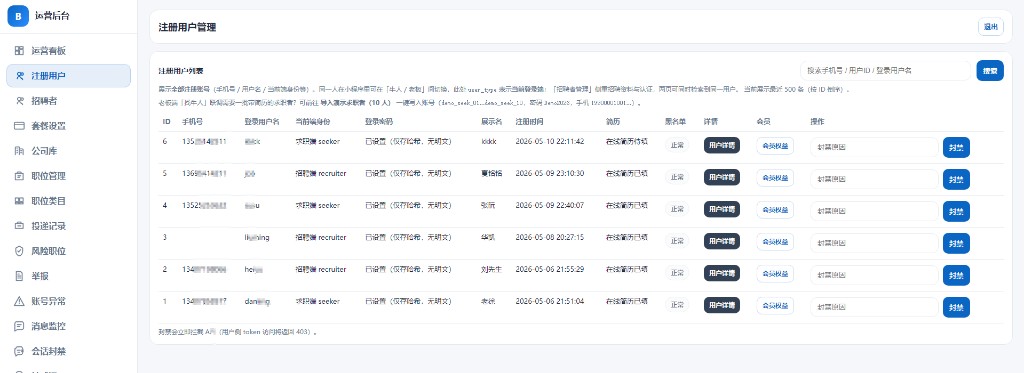Click 封禁 button in row ID 3
This screenshot has height=373, width=1024.
(956, 243)
